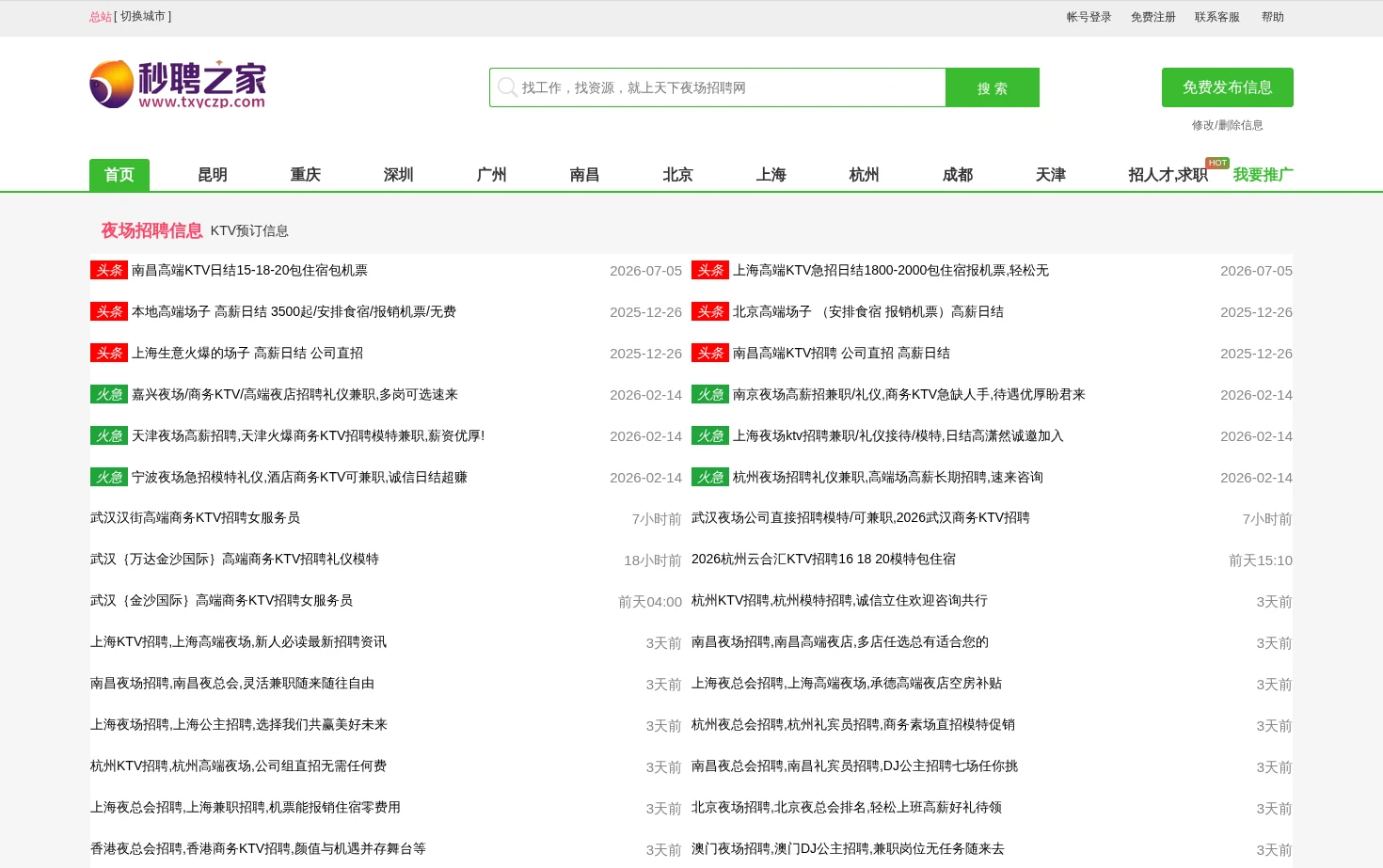1383x868 pixels.
Task: Go to the 深圳 navigation tab
Action: coord(399,175)
